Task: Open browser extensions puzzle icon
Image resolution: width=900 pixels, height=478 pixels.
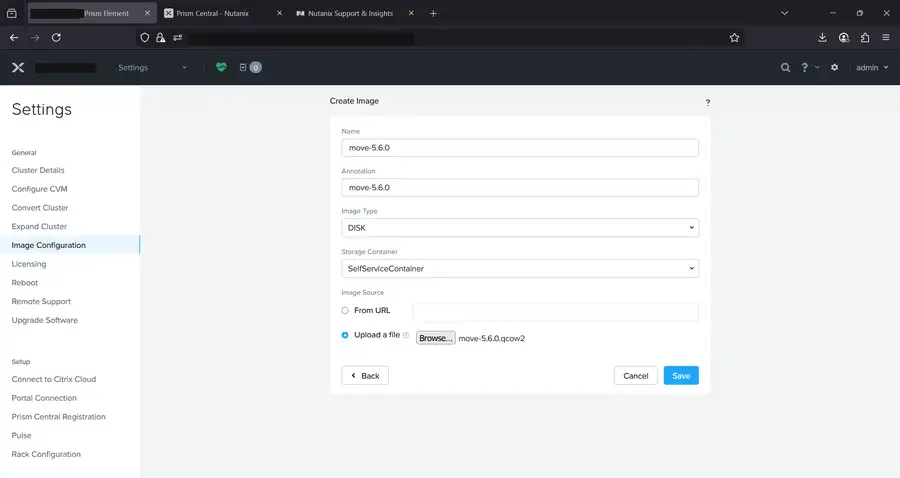Action: (865, 37)
